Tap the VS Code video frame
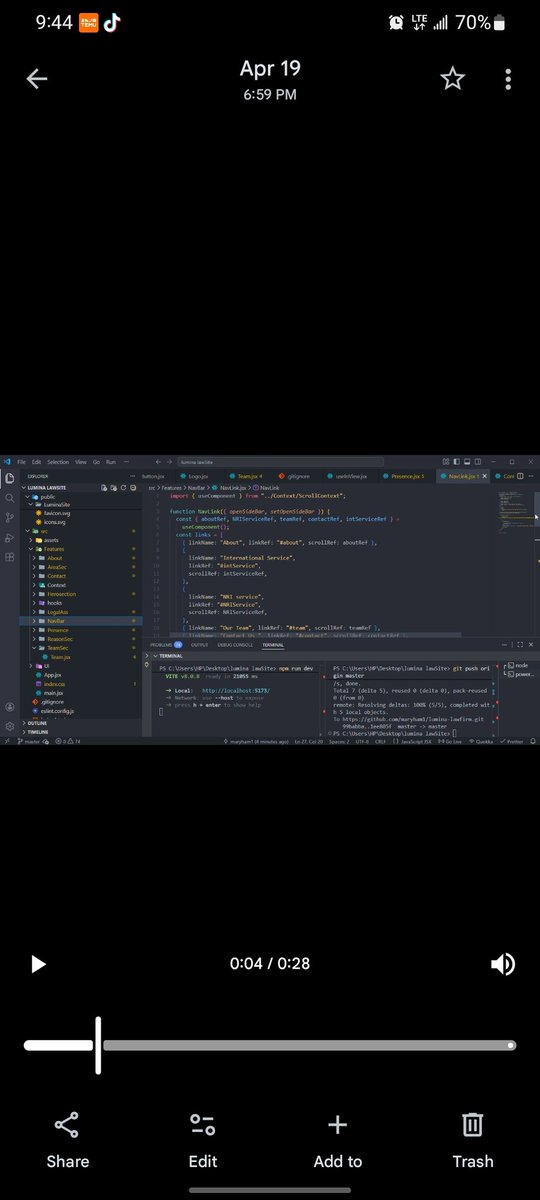This screenshot has height=1200, width=540. (x=270, y=600)
